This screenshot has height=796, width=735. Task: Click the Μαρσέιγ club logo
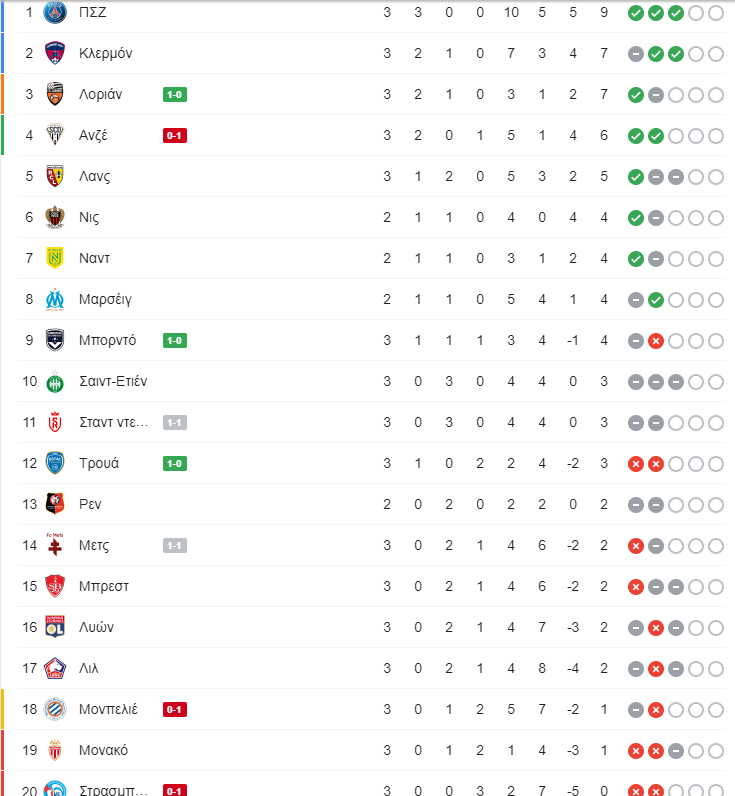55,300
